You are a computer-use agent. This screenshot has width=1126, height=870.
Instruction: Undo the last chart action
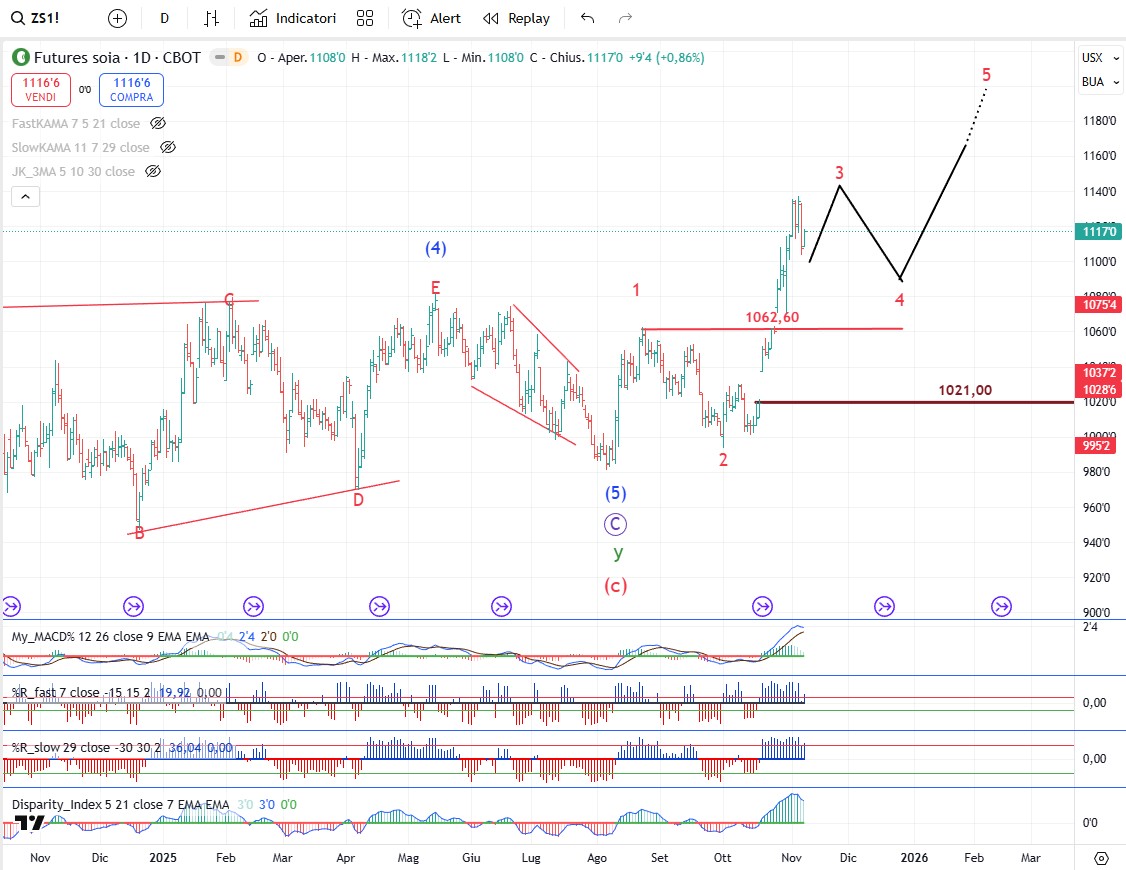click(587, 19)
